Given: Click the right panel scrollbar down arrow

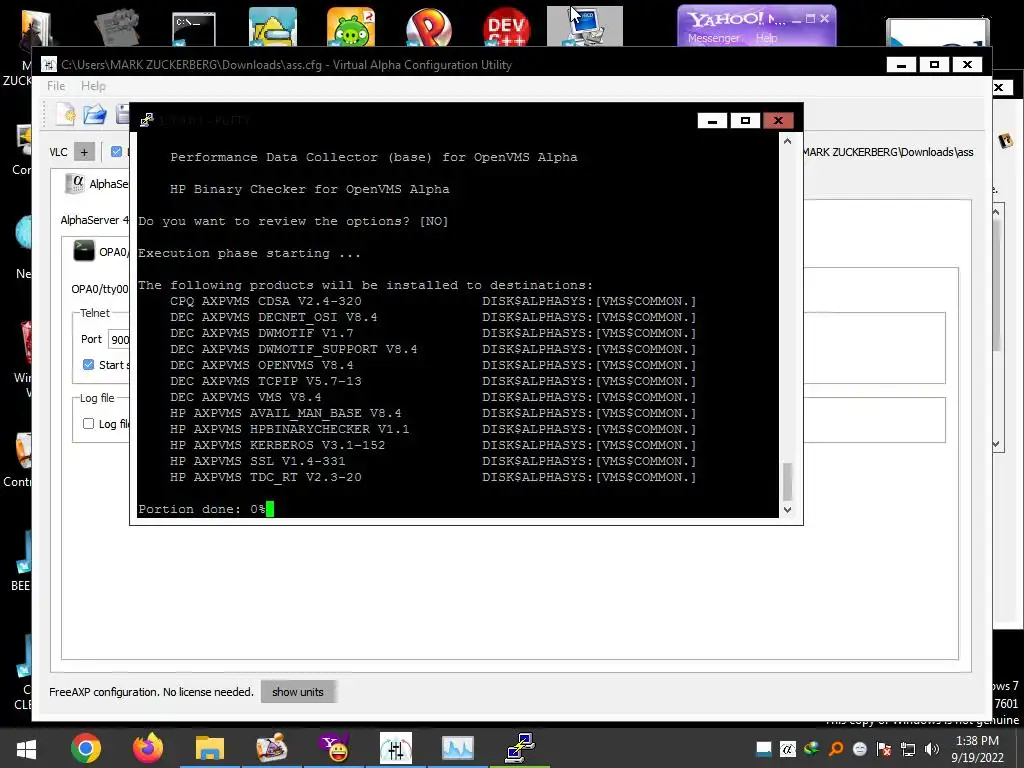Looking at the screenshot, I should coord(996,444).
